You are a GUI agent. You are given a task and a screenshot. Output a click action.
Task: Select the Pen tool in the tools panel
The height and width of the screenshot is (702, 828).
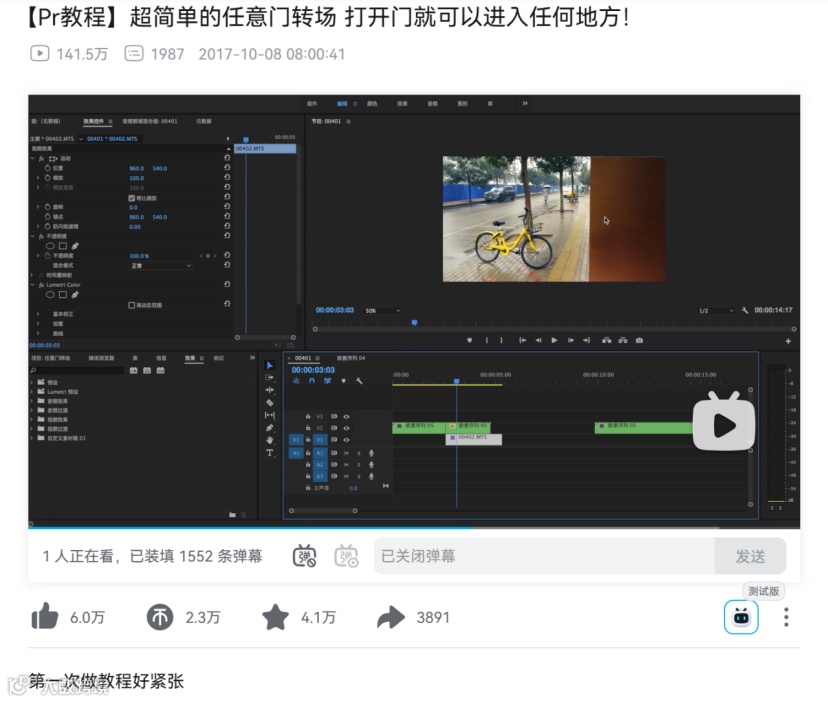coord(269,427)
